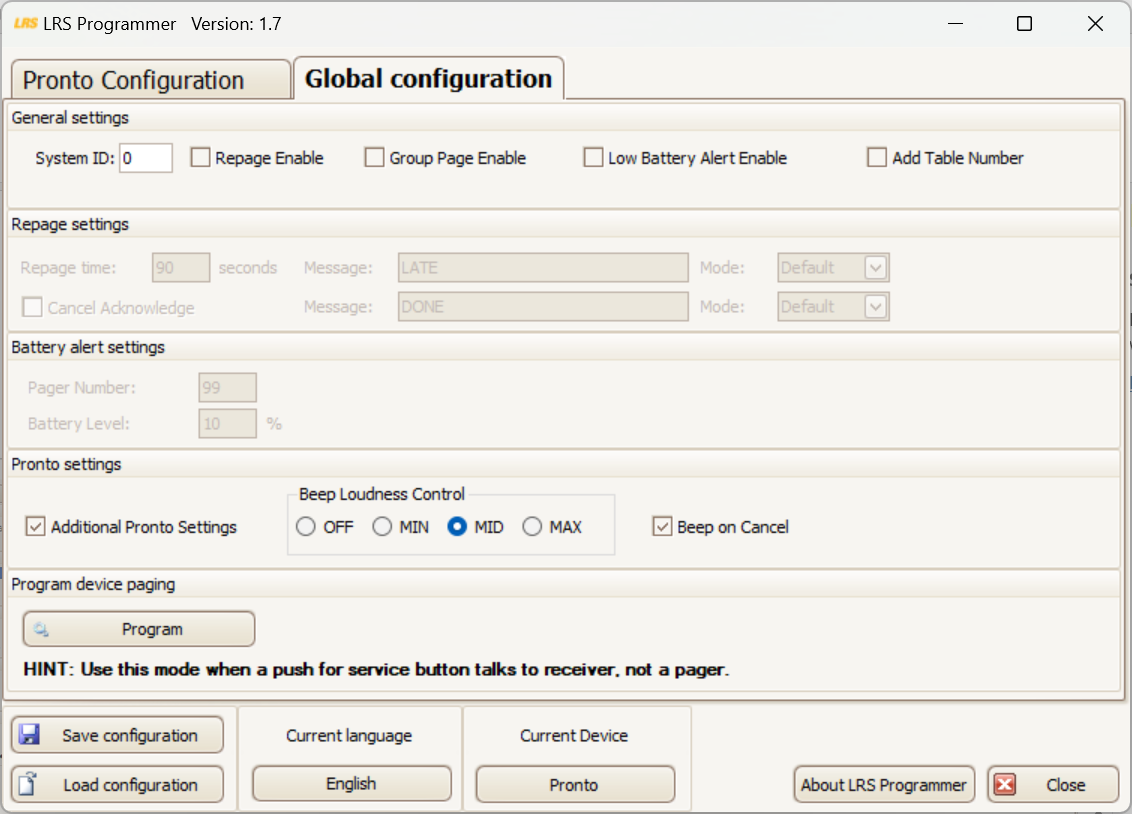Click Load configuration button
1132x814 pixels.
pyautogui.click(x=117, y=784)
